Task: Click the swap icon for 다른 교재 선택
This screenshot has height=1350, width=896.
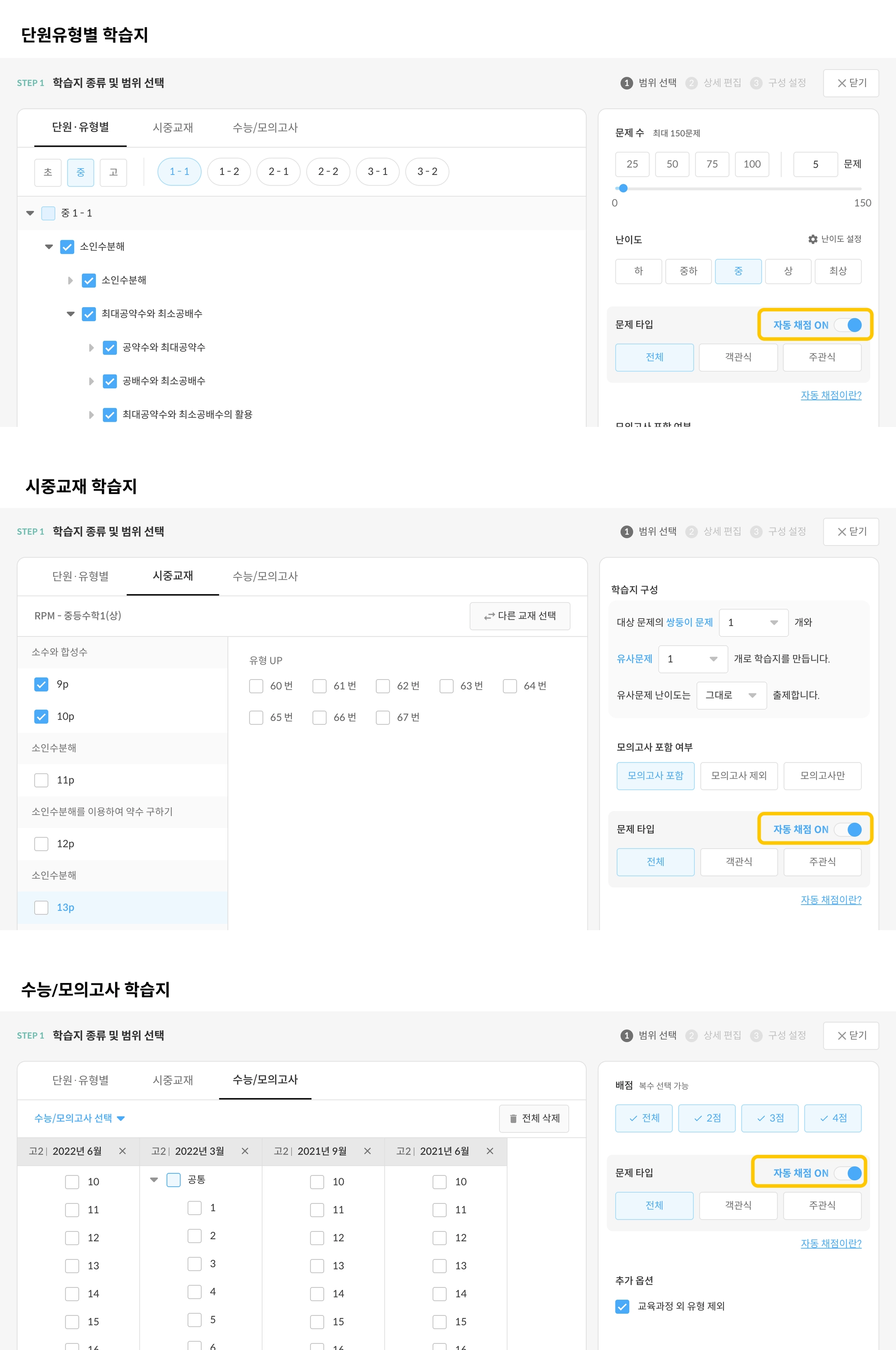Action: point(489,616)
